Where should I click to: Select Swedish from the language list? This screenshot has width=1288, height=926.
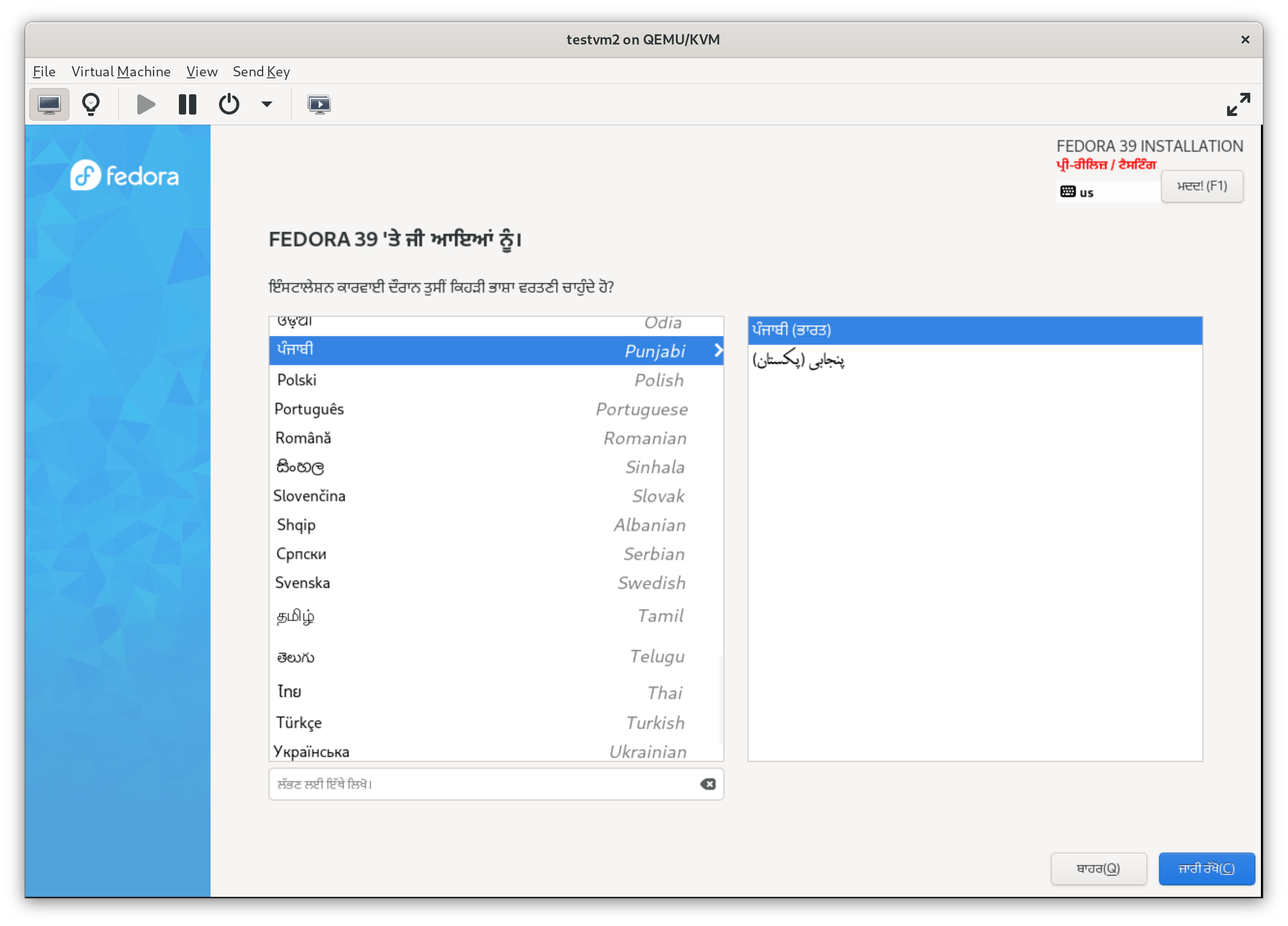click(496, 582)
